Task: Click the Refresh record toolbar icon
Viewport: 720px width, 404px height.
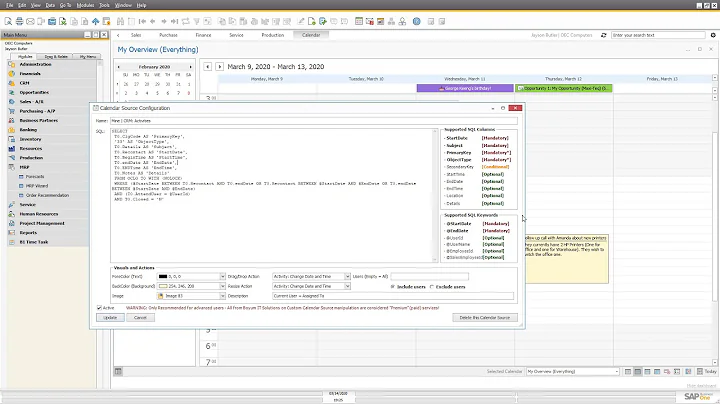Action: pyautogui.click(x=186, y=21)
